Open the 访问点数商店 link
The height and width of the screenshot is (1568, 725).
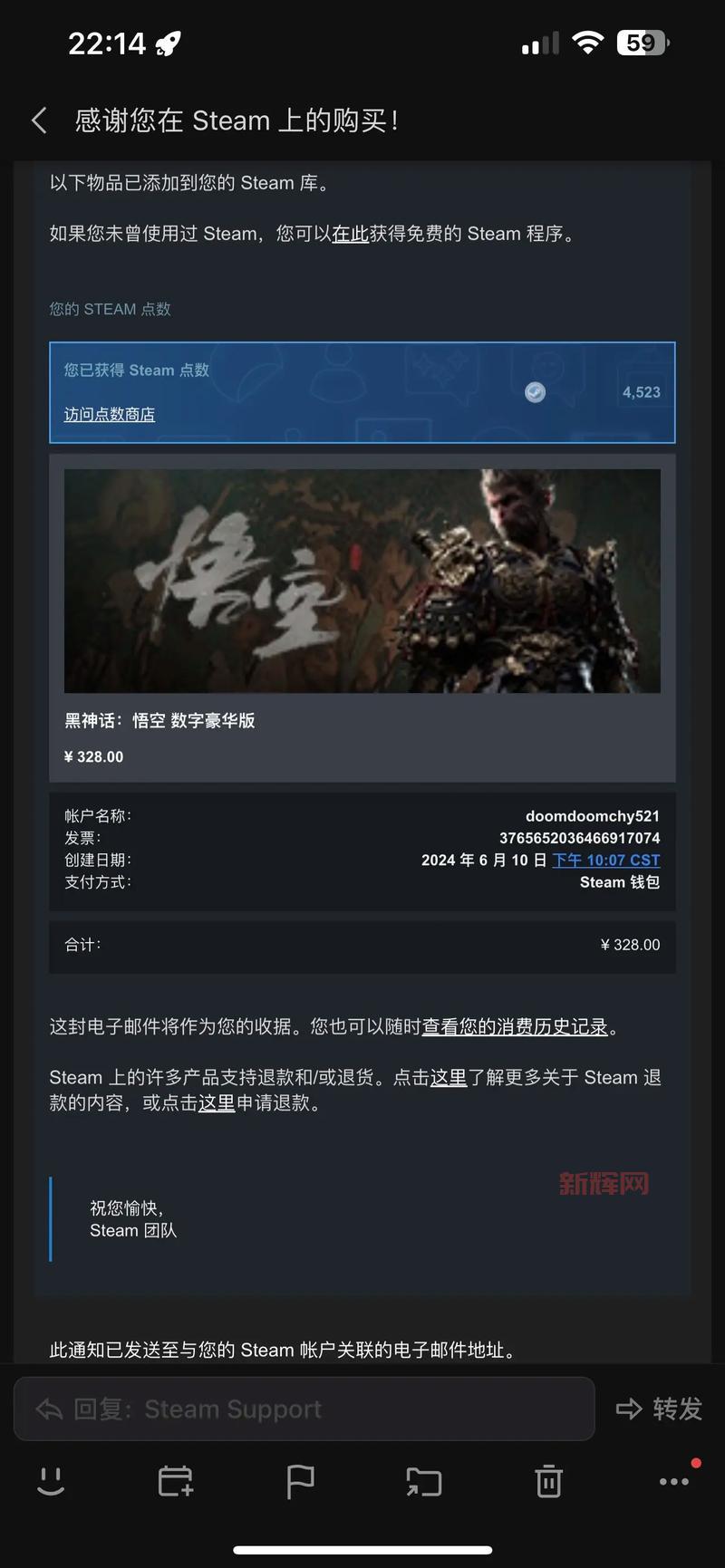(110, 414)
